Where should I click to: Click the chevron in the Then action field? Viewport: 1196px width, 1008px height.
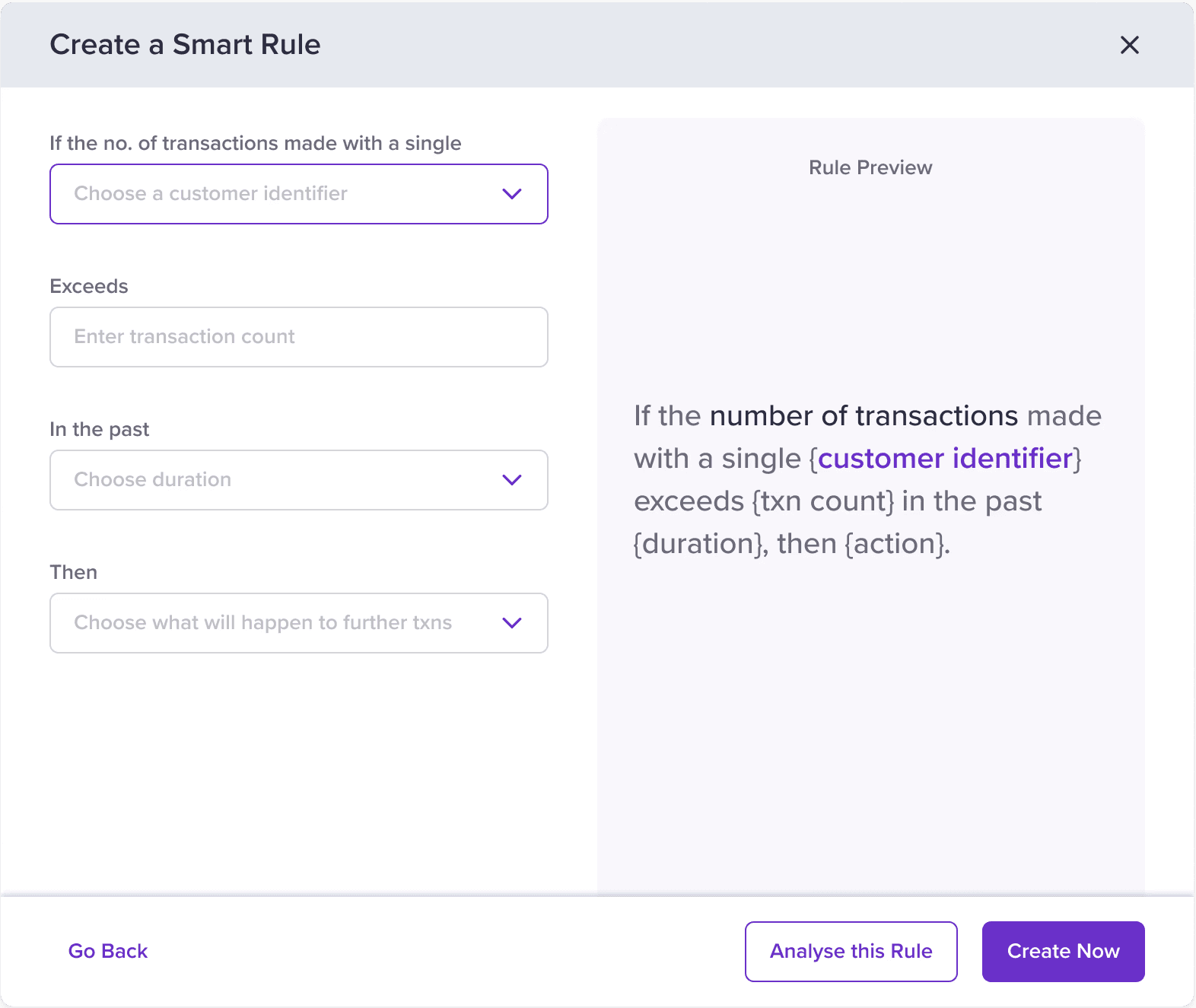[x=512, y=623]
